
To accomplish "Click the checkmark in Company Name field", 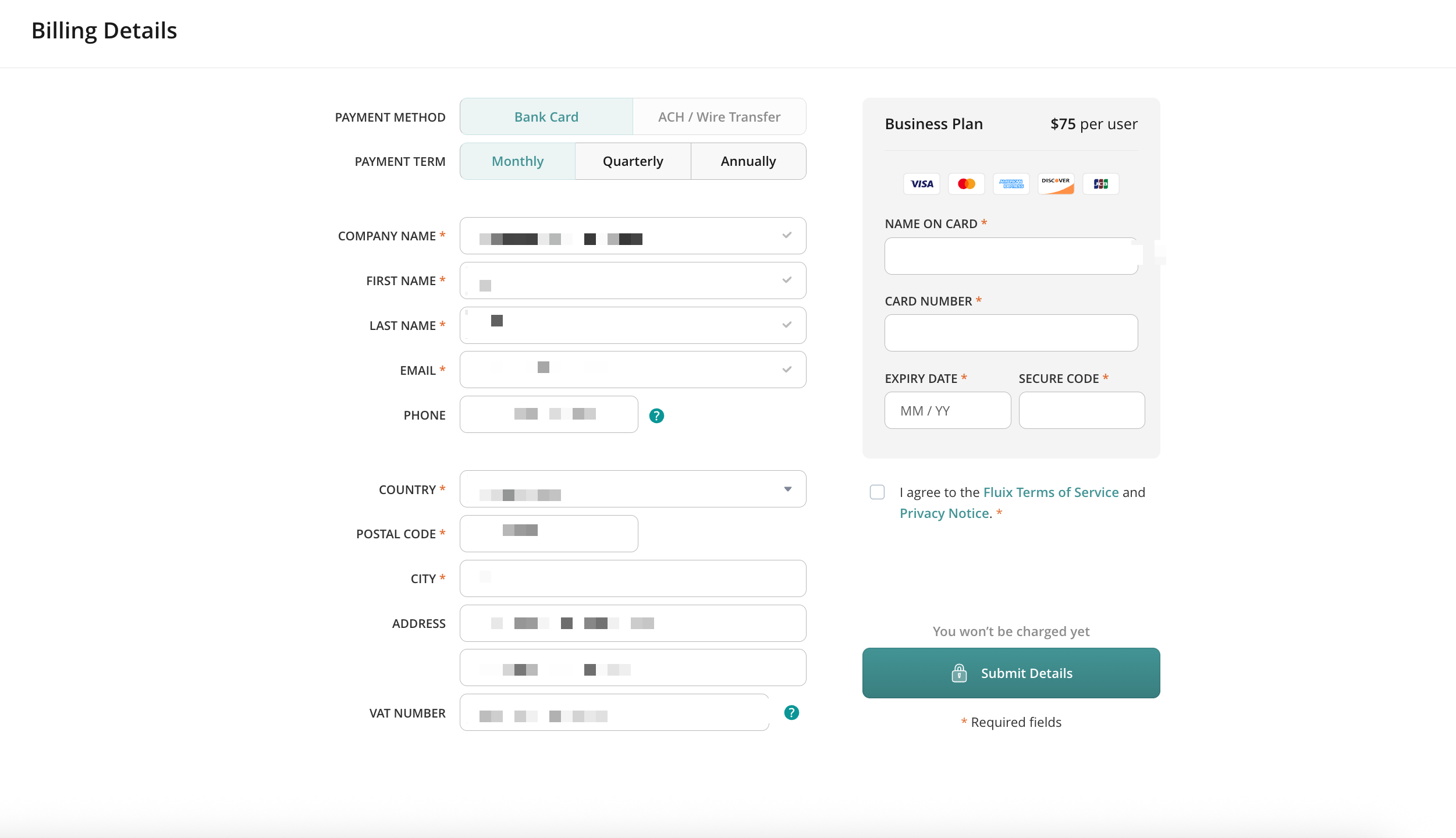I will point(787,236).
